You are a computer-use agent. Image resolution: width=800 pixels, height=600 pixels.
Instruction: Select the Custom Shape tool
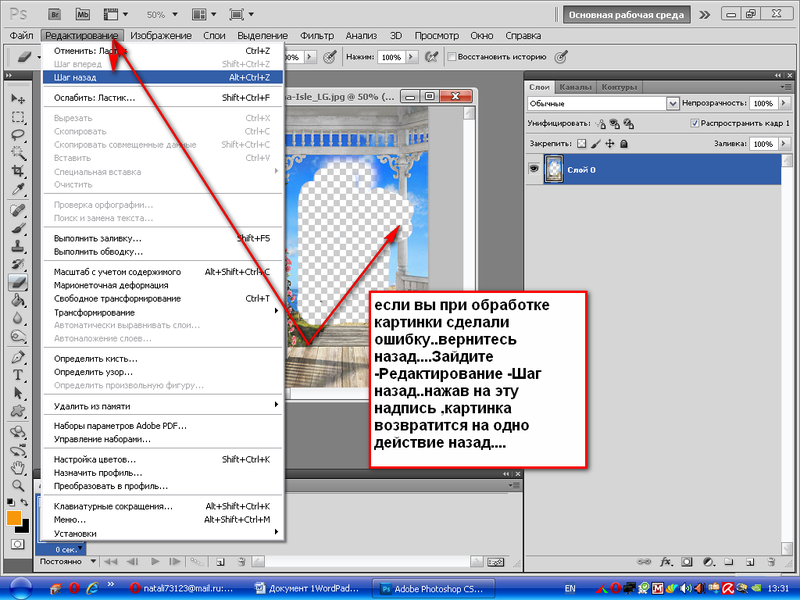pos(18,411)
